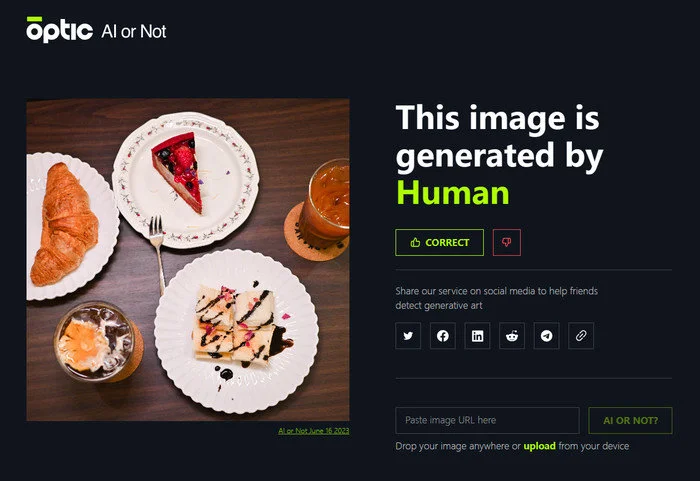Click the AI or Not header title

click(133, 31)
